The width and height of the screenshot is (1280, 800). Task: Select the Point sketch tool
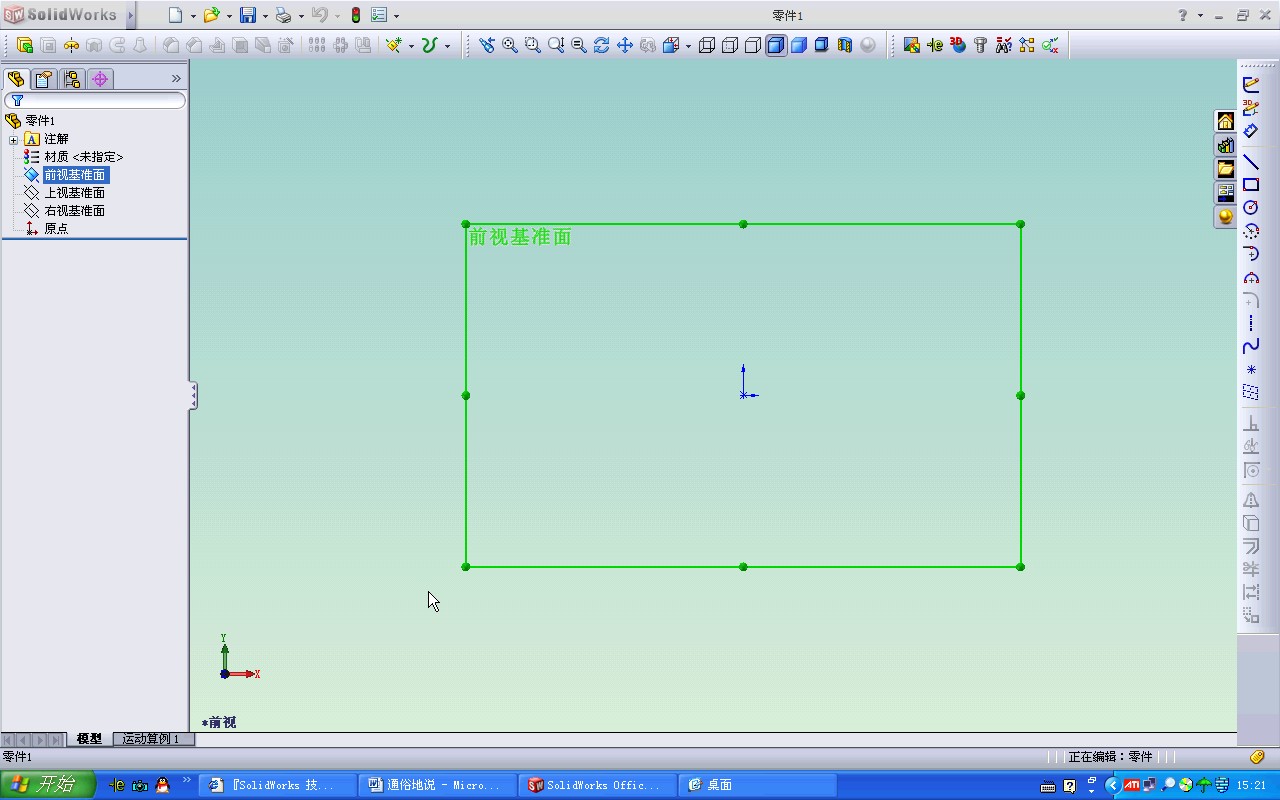click(1251, 370)
